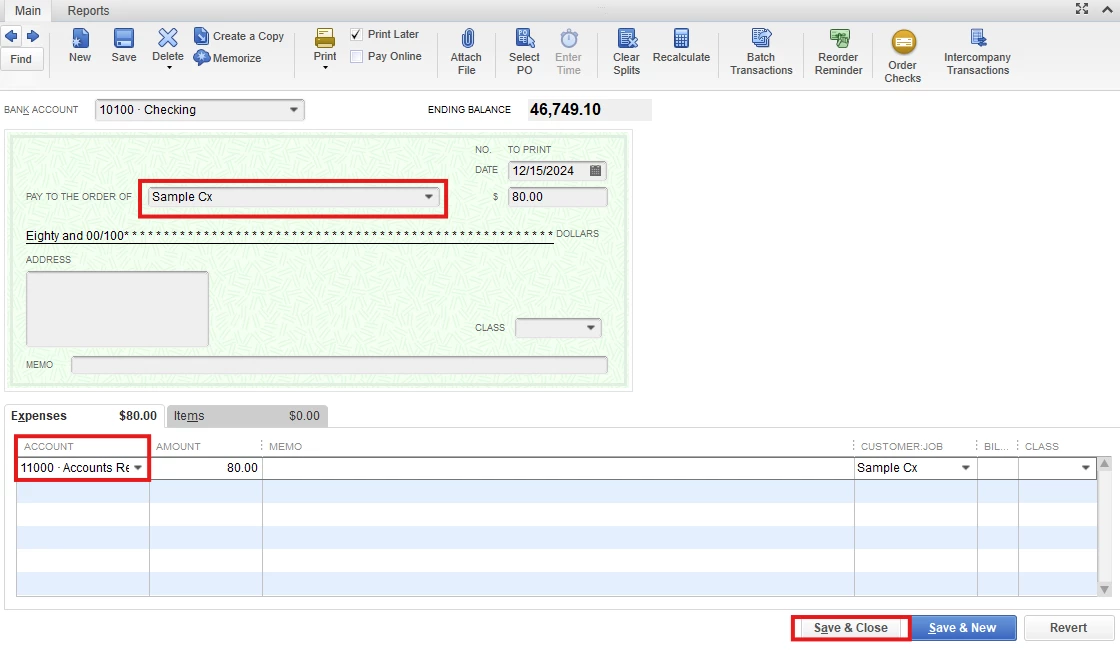The width and height of the screenshot is (1120, 663).
Task: Expand the Bank Account dropdown
Action: 294,109
